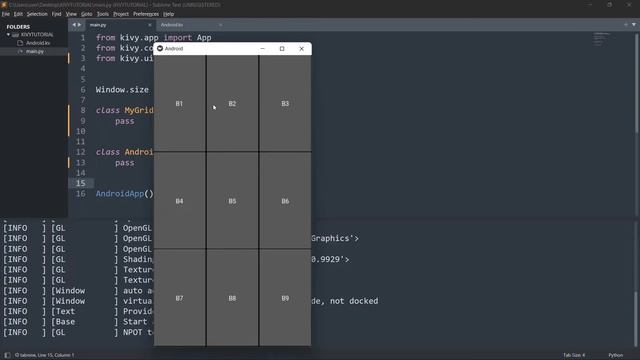The width and height of the screenshot is (640, 360).
Task: Close the Android app window
Action: [302, 49]
